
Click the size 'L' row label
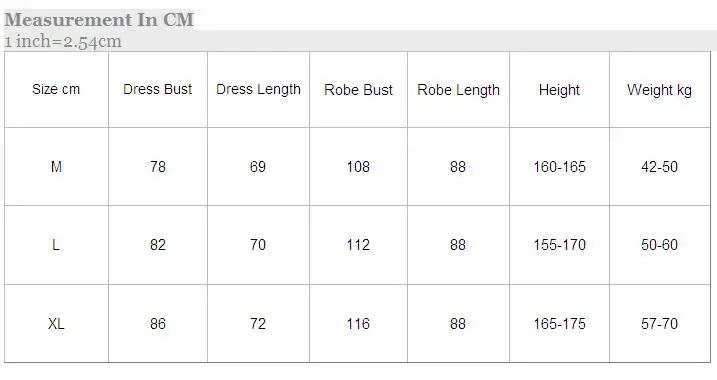point(56,245)
